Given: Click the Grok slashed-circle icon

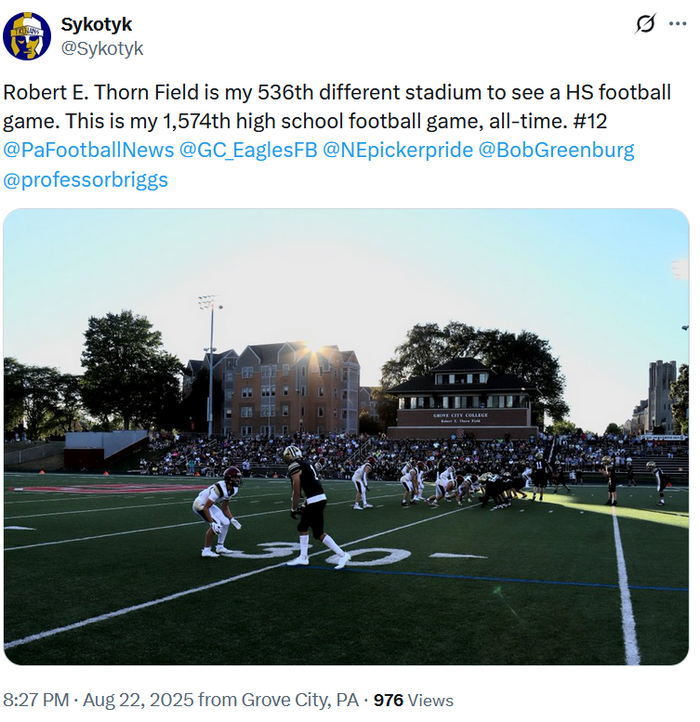Looking at the screenshot, I should coord(645,23).
